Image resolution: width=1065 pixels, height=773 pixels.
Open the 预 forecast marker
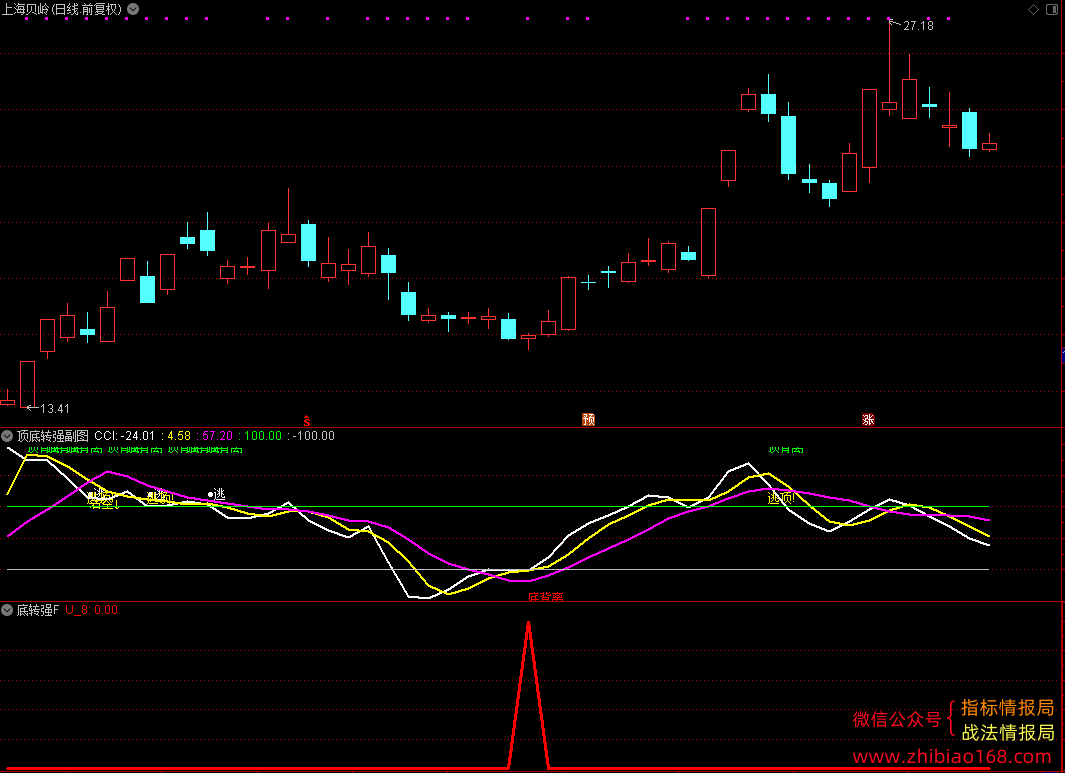point(588,420)
